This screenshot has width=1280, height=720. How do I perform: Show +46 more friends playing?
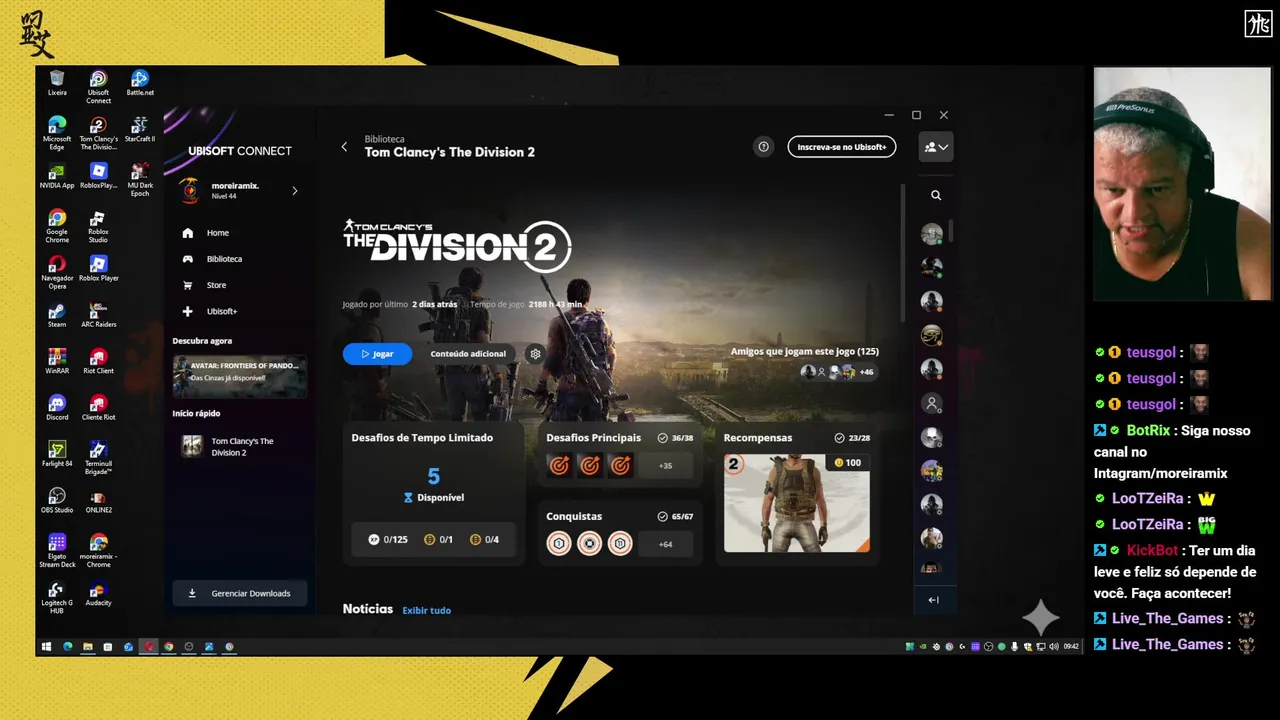866,372
